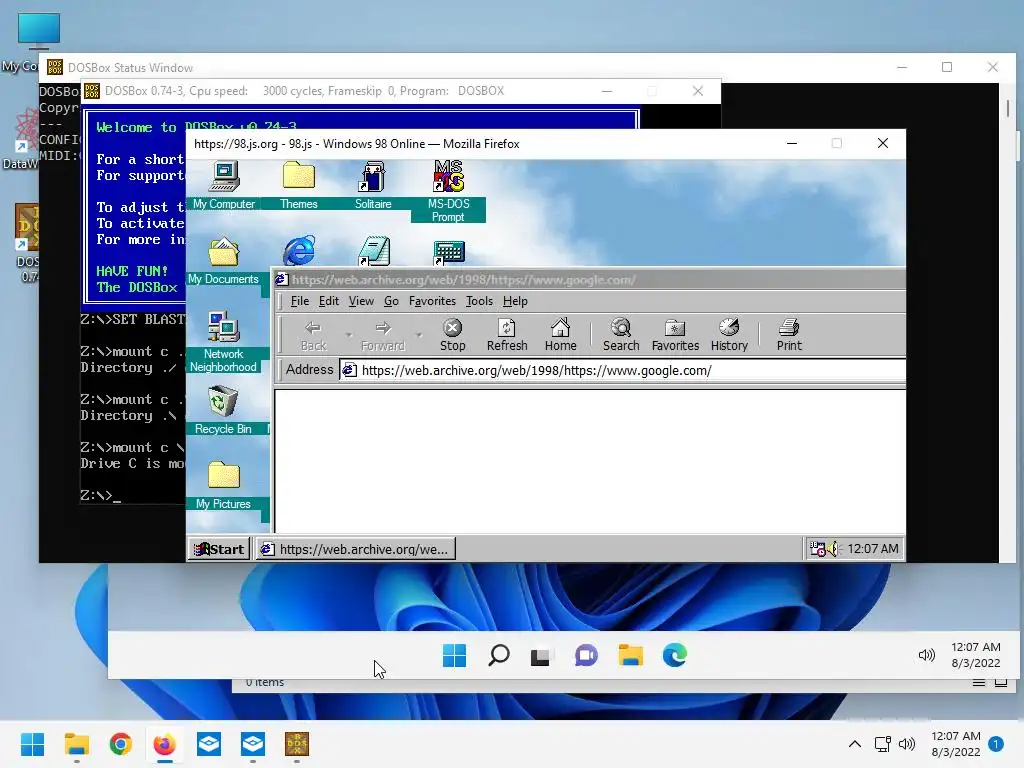Launch the Solitaire shortcut
This screenshot has width=1024, height=768.
[x=373, y=184]
